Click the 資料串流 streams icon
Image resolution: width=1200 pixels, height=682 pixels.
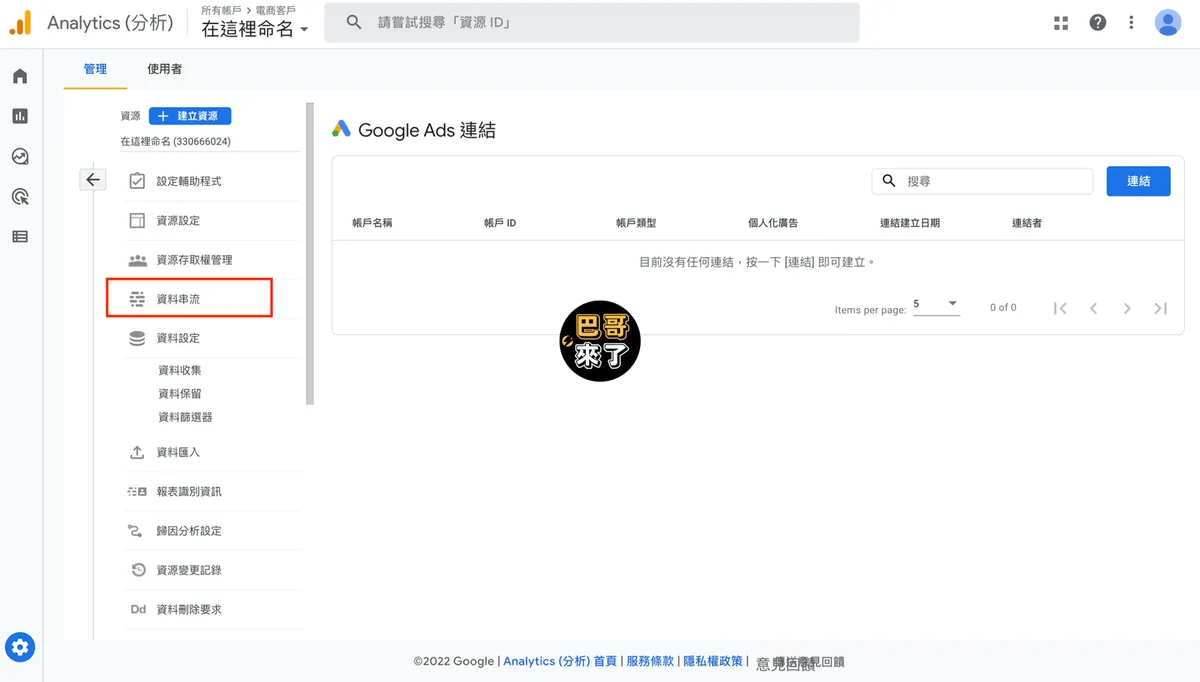point(138,299)
